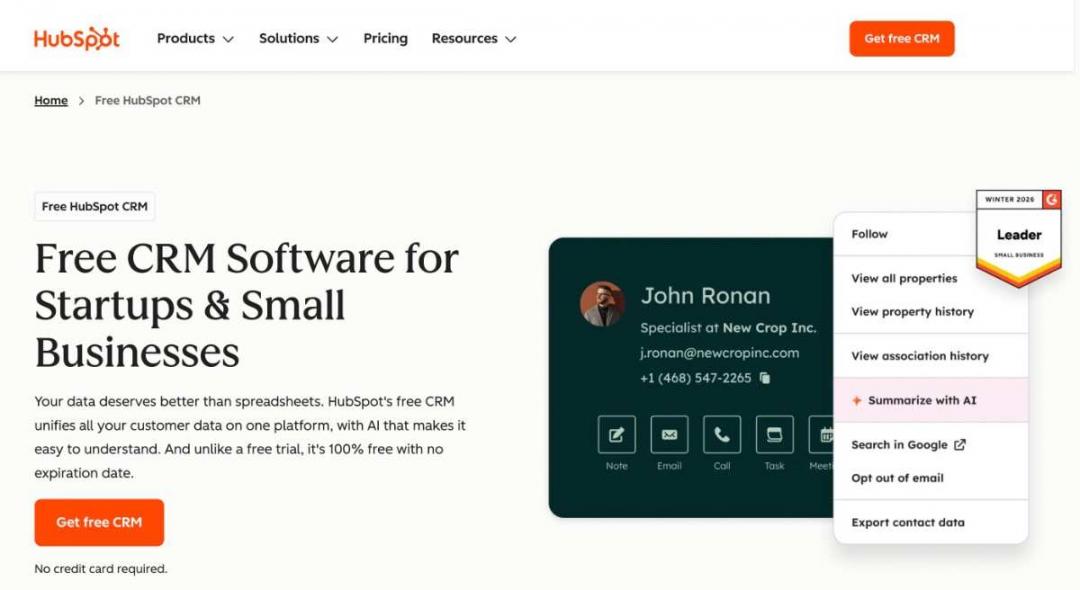Viewport: 1080px width, 590px height.
Task: Click the main heading Free CRM Software
Action: 247,305
